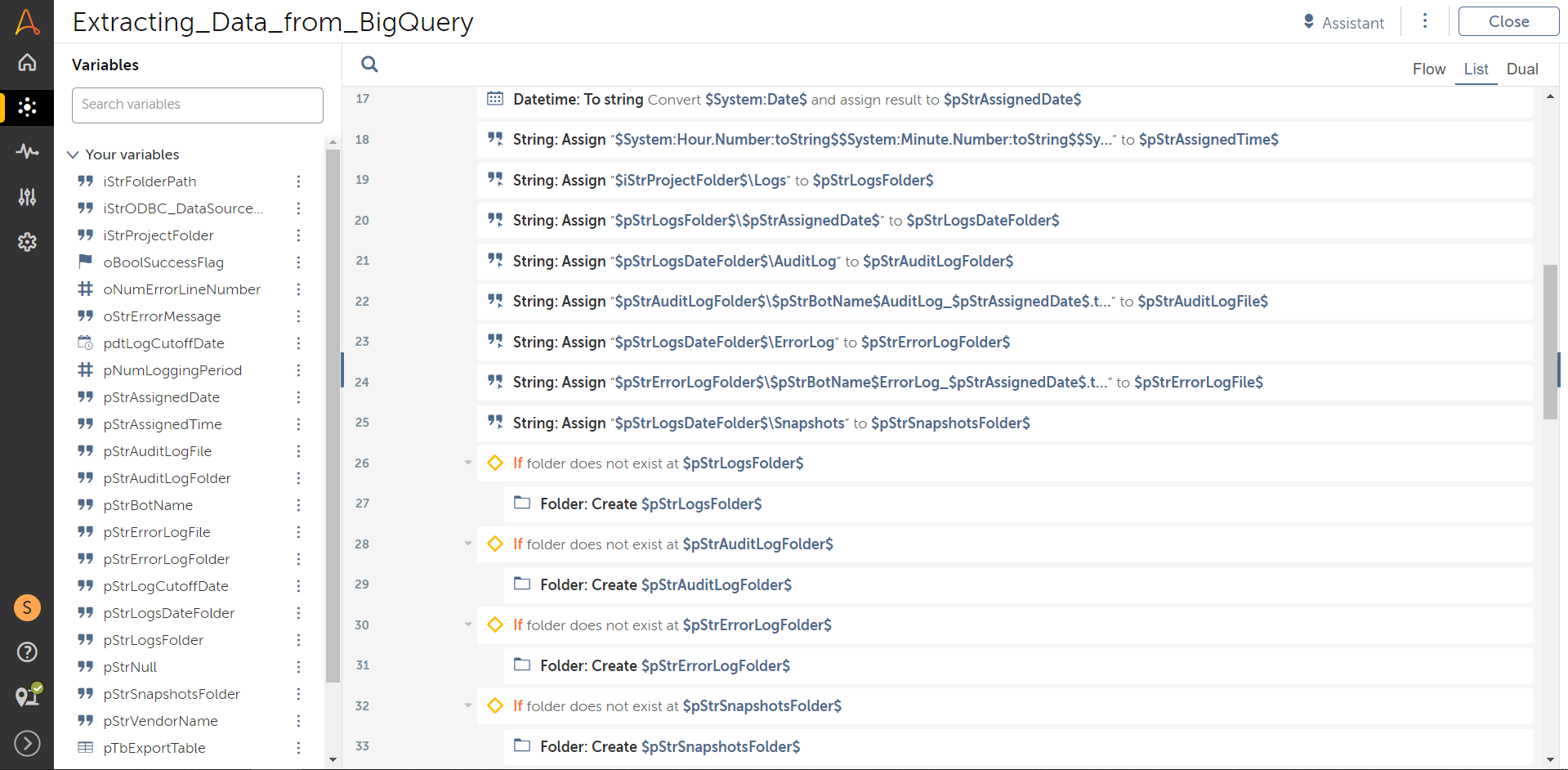Click the search magnifier above action list
Image resolution: width=1568 pixels, height=770 pixels.
369,65
